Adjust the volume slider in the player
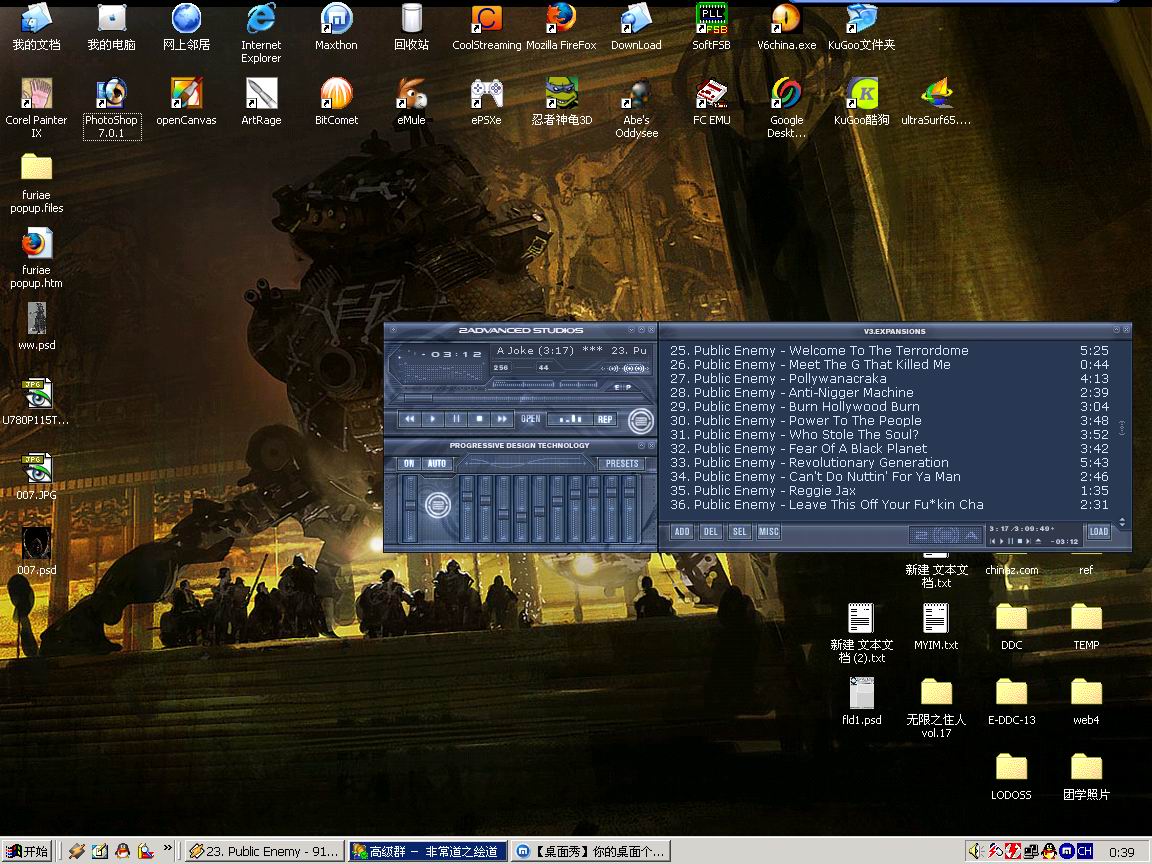Viewport: 1152px width, 864px height. click(x=522, y=384)
